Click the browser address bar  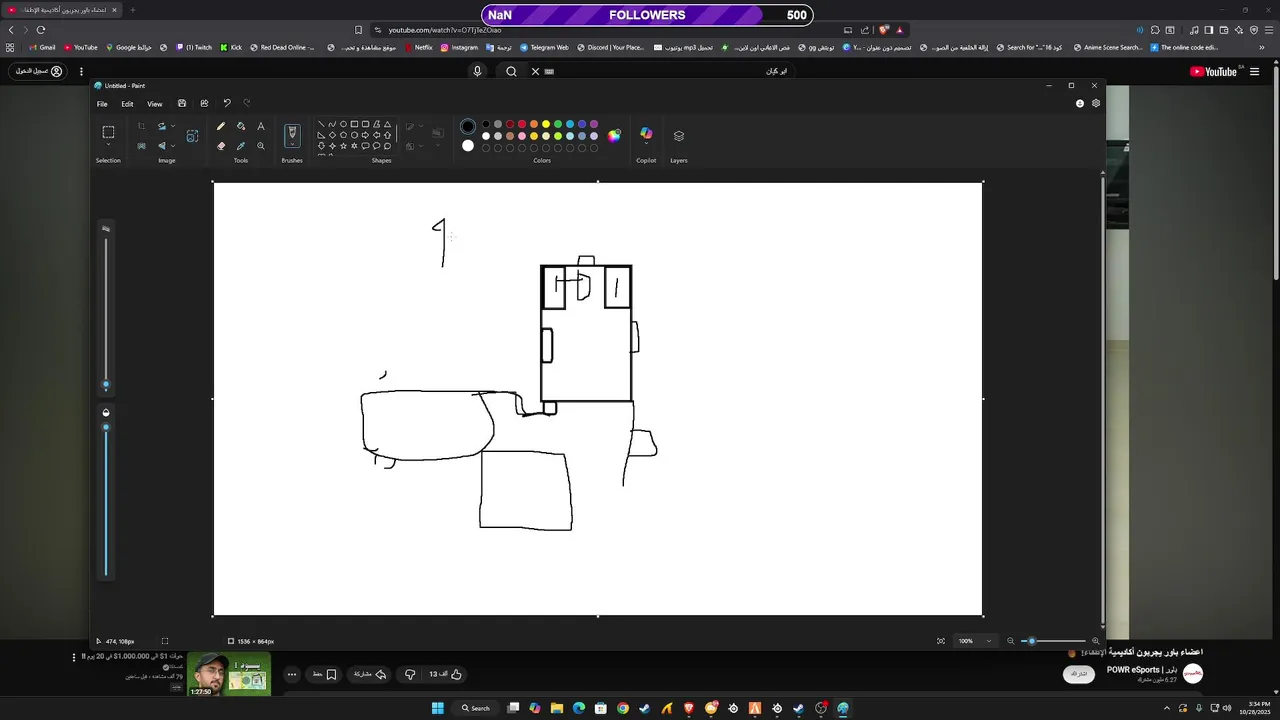610,30
